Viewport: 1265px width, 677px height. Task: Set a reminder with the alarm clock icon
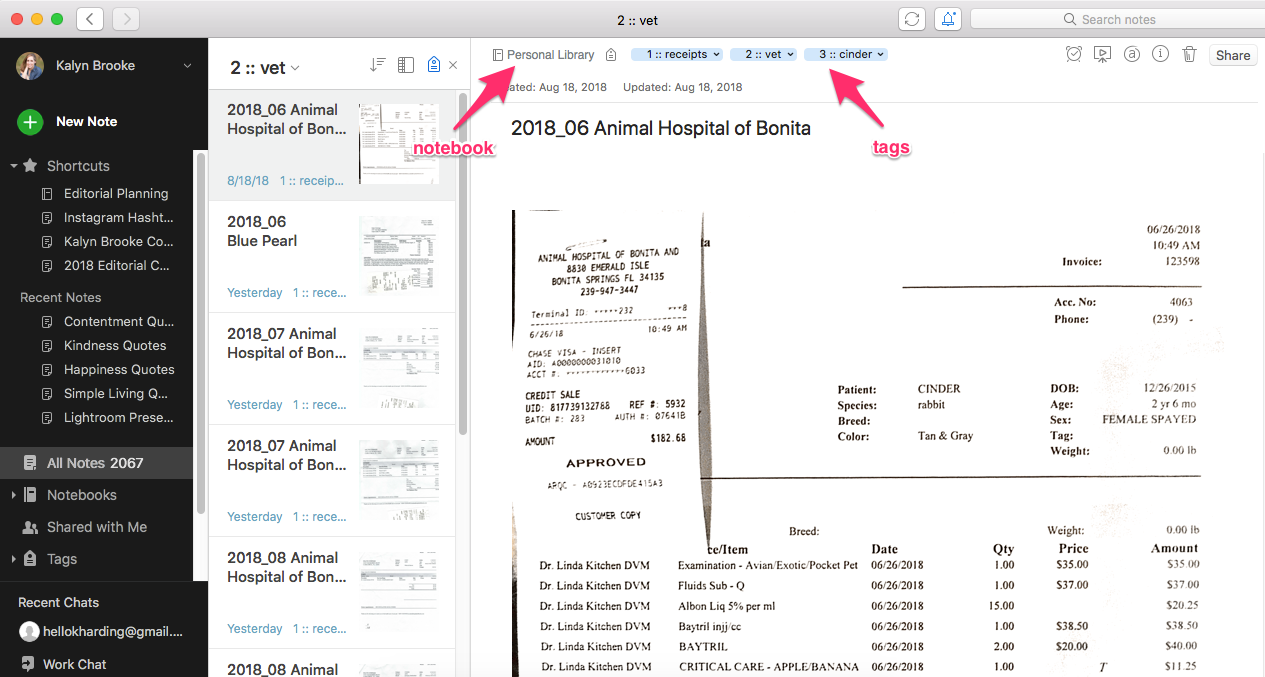click(1074, 55)
